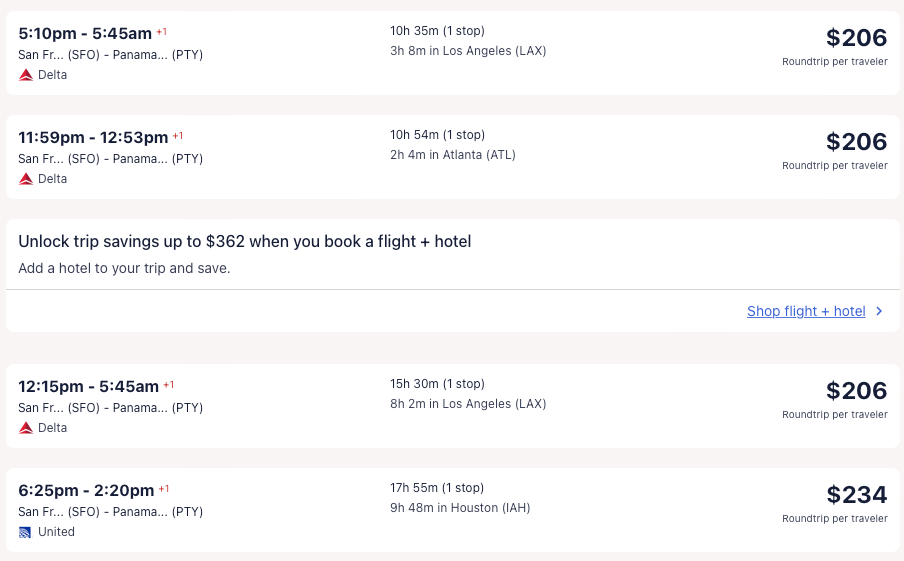Click the chevron beside Shop flight + hotel

[879, 311]
